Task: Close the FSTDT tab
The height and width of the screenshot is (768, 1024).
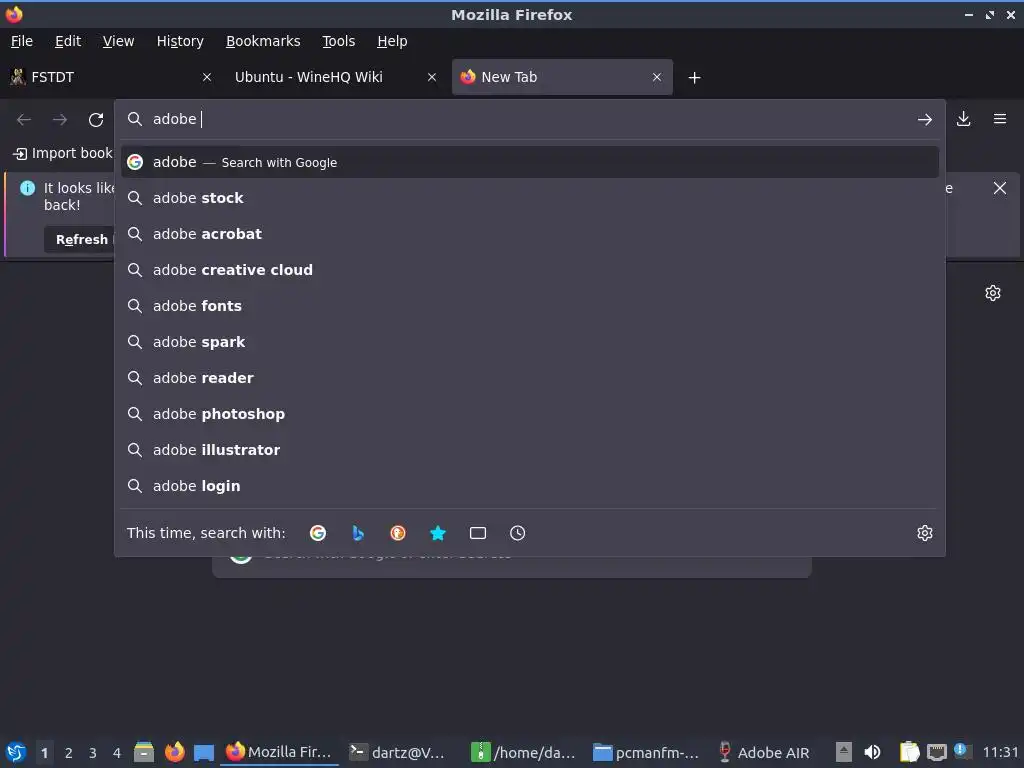Action: pos(207,77)
